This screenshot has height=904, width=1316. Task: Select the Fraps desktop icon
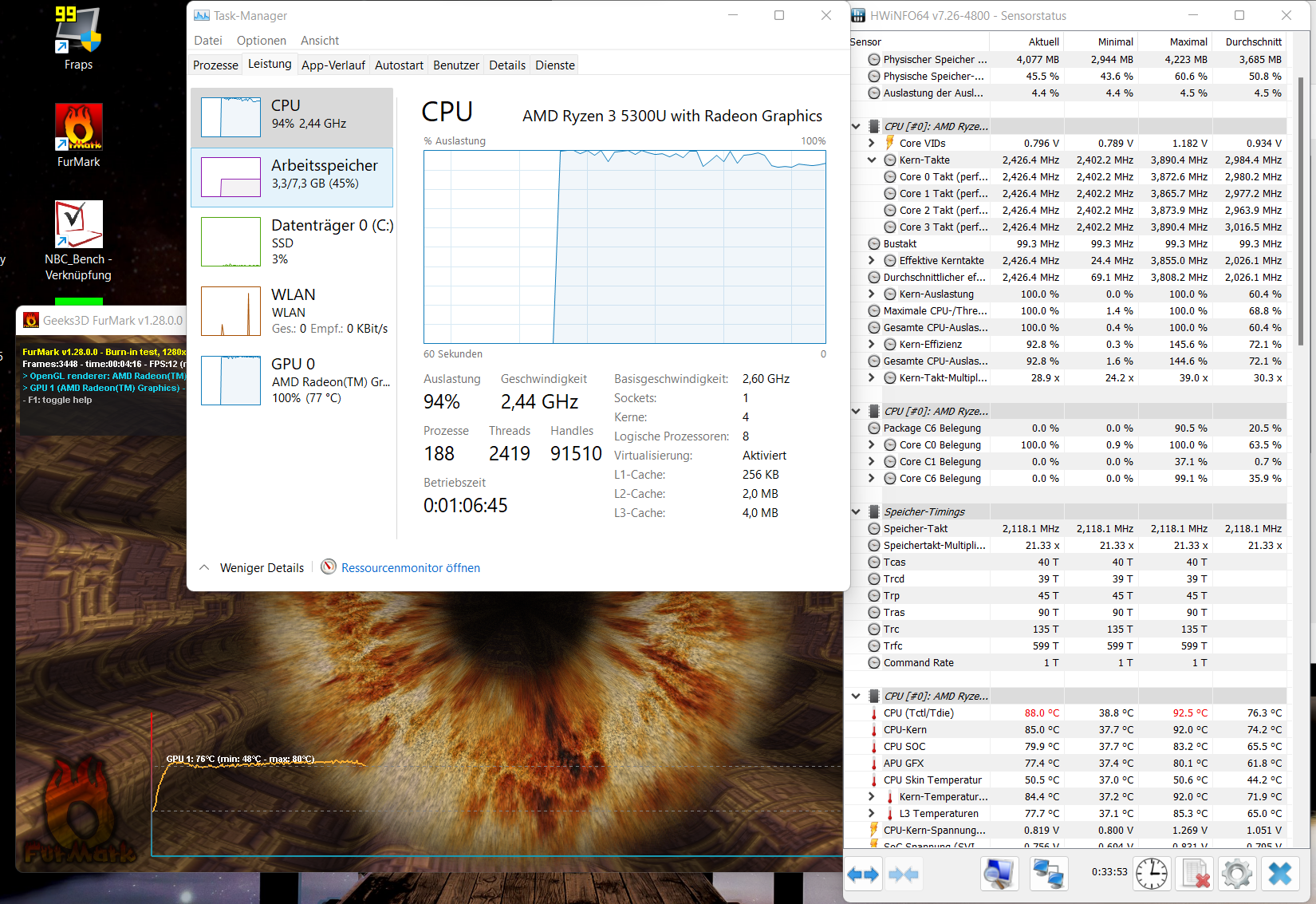pyautogui.click(x=78, y=38)
